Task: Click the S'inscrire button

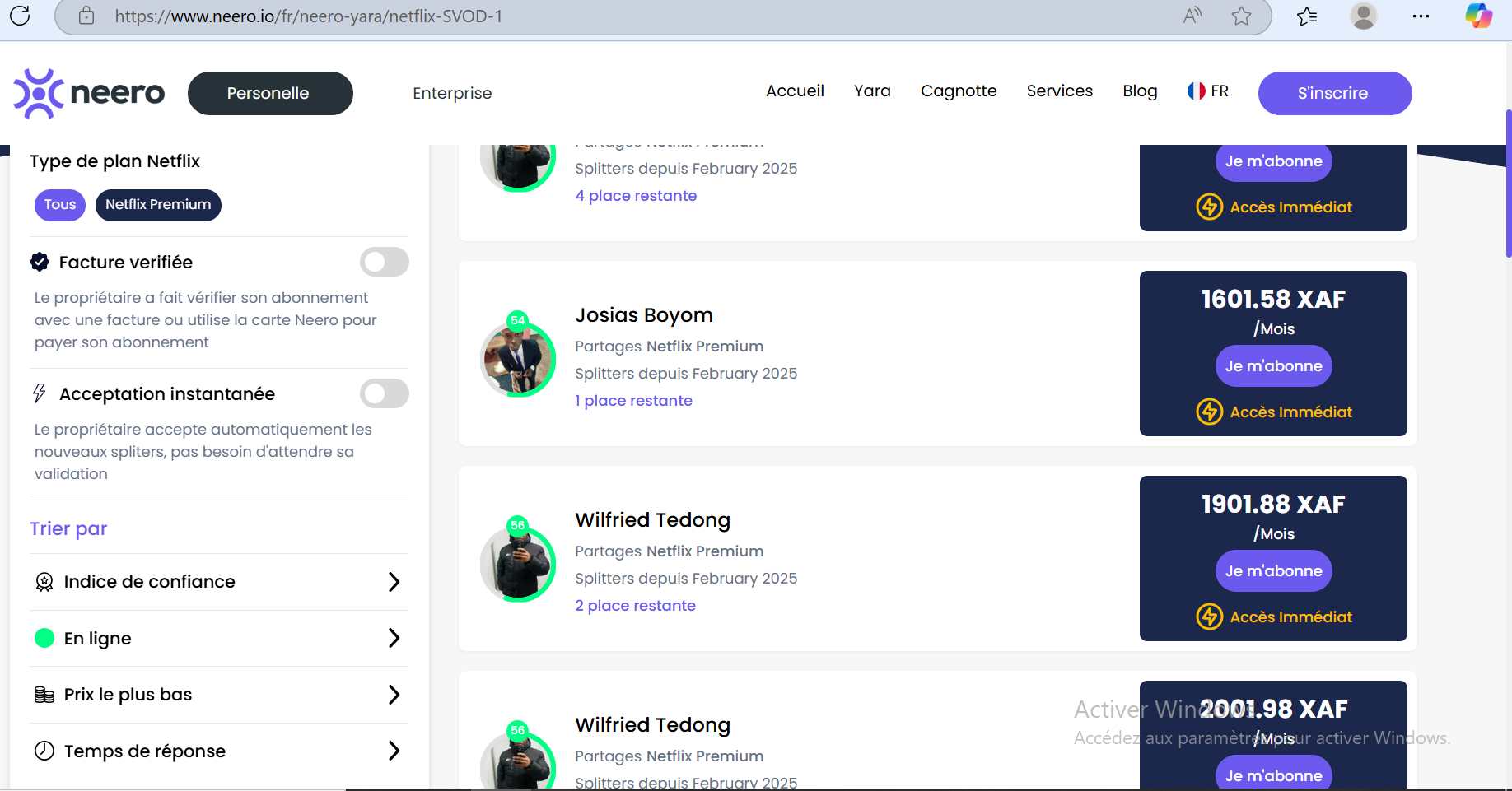Action: [1335, 93]
